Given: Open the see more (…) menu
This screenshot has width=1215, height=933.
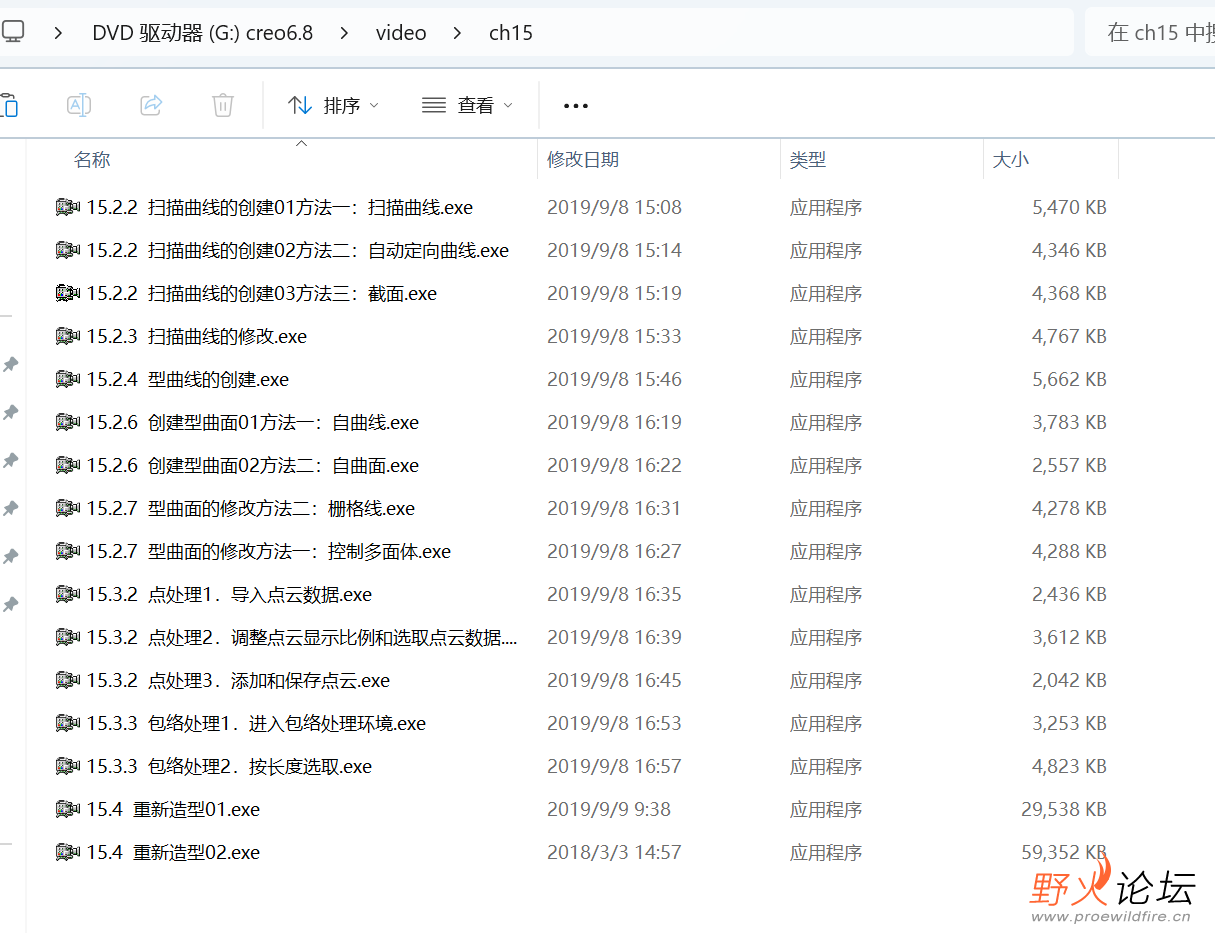Looking at the screenshot, I should [x=575, y=105].
